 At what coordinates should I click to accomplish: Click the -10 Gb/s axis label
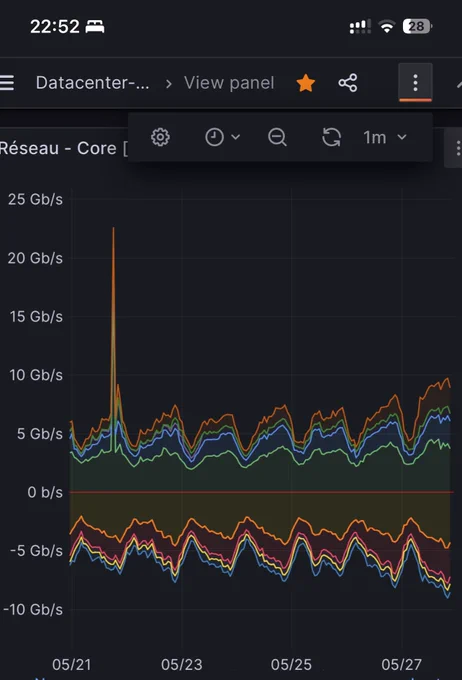33,609
